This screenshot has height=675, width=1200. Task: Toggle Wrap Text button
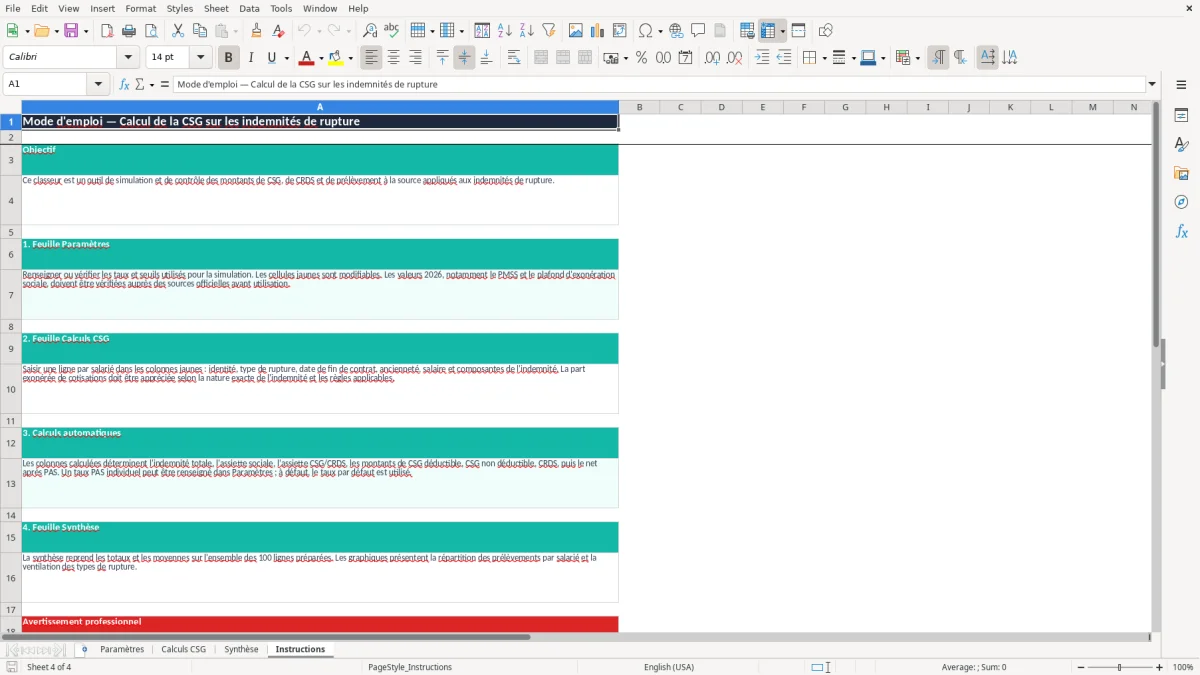(513, 58)
